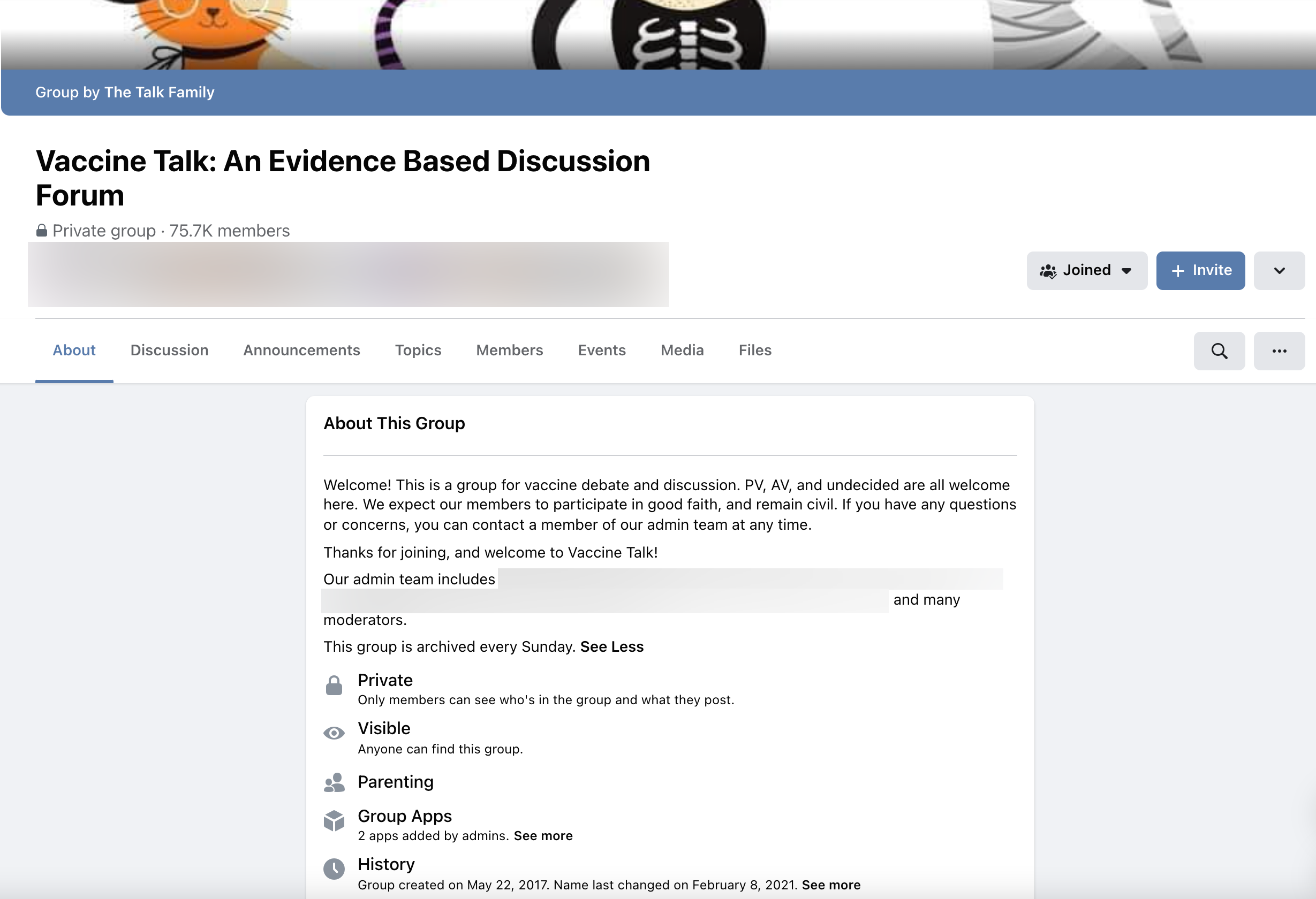Collapse the description with See Less

tap(611, 646)
